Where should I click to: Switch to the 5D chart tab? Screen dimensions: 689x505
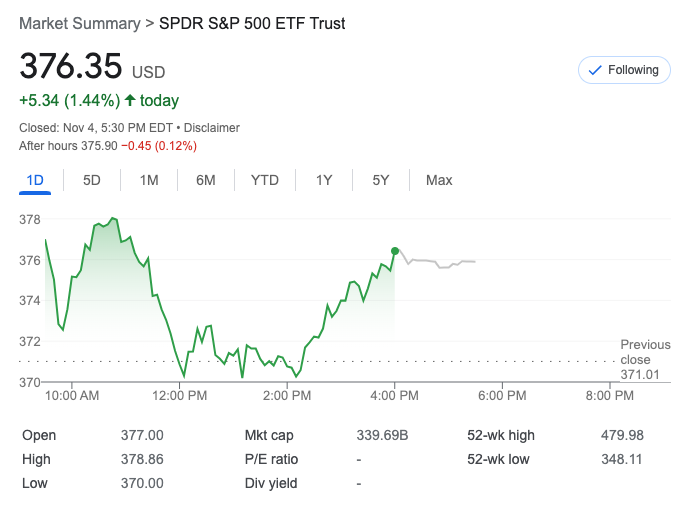(92, 180)
